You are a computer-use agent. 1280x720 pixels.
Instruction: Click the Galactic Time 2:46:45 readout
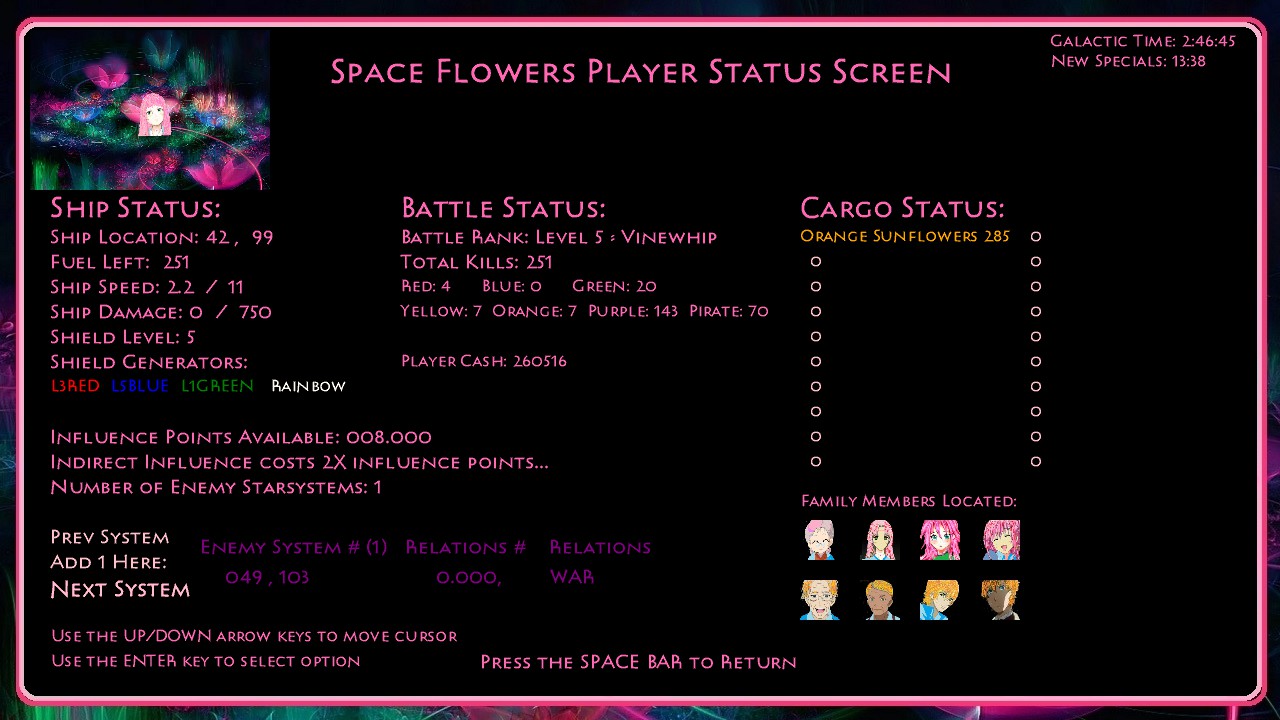1143,42
